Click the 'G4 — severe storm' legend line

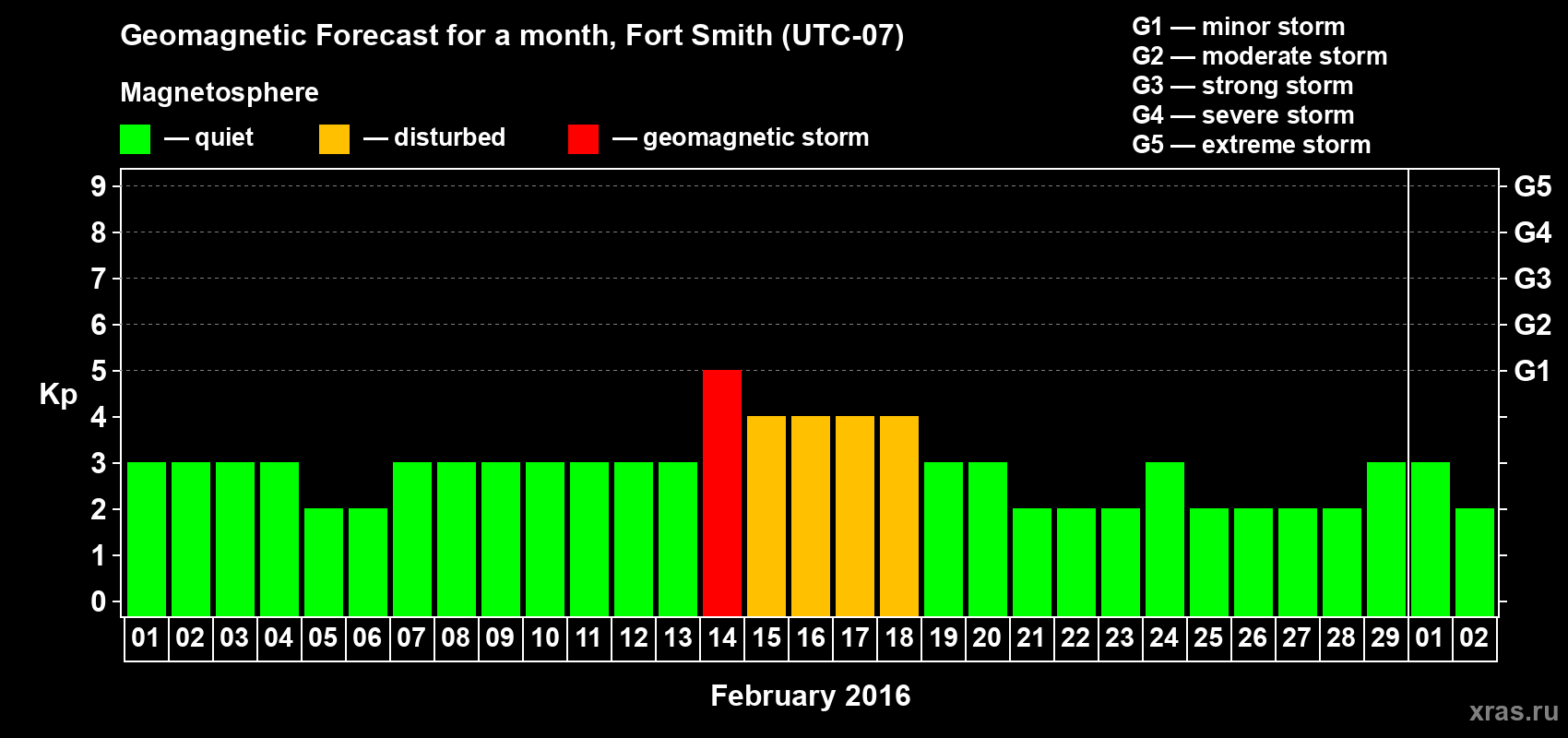tap(1243, 115)
